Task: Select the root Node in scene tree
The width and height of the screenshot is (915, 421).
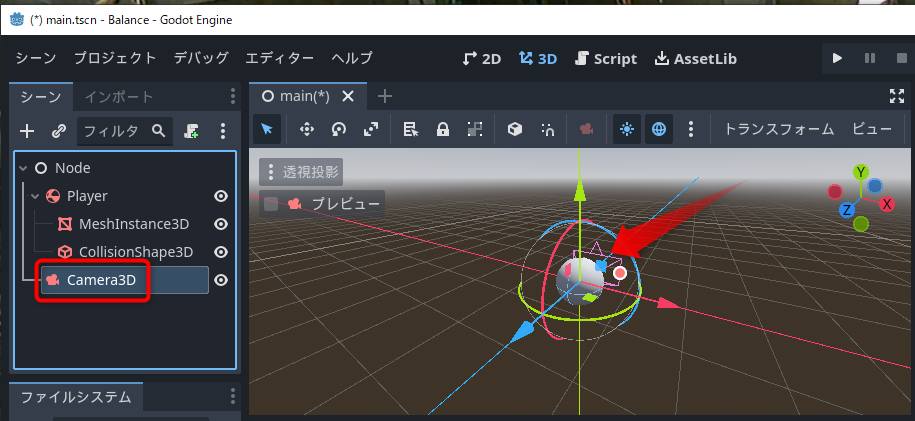Action: pos(73,168)
